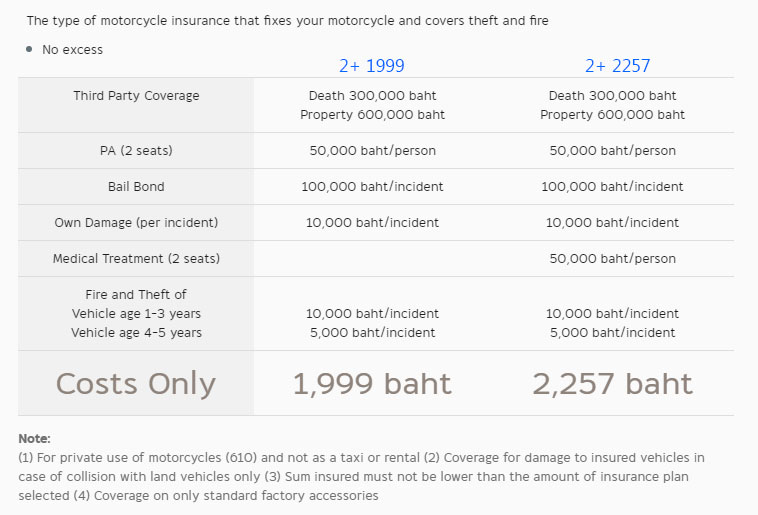Select the Medical Treatment (2 seats) label
The height and width of the screenshot is (515, 758).
136,259
